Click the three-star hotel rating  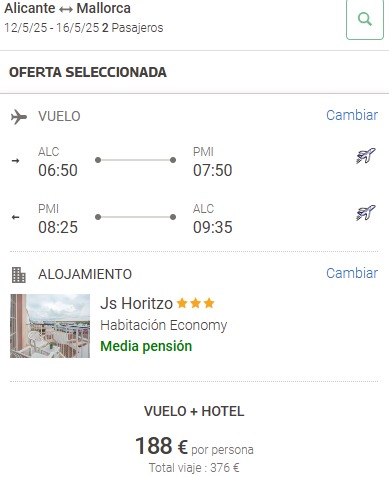(x=195, y=303)
